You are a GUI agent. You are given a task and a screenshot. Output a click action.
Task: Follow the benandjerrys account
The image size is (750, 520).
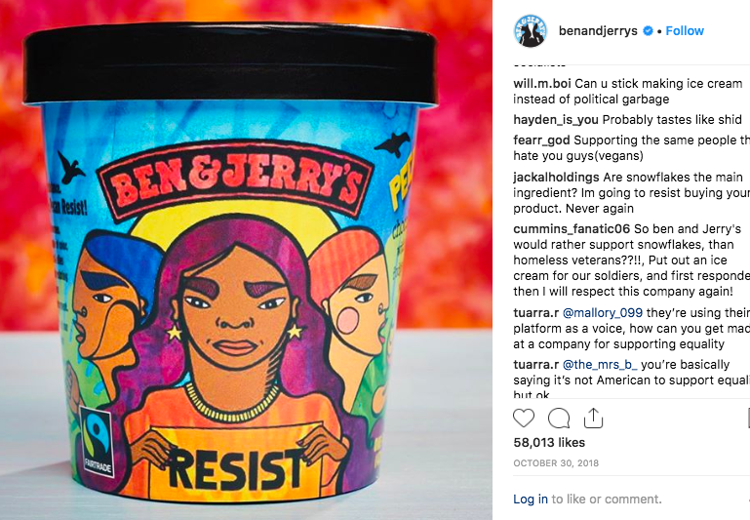coord(684,31)
